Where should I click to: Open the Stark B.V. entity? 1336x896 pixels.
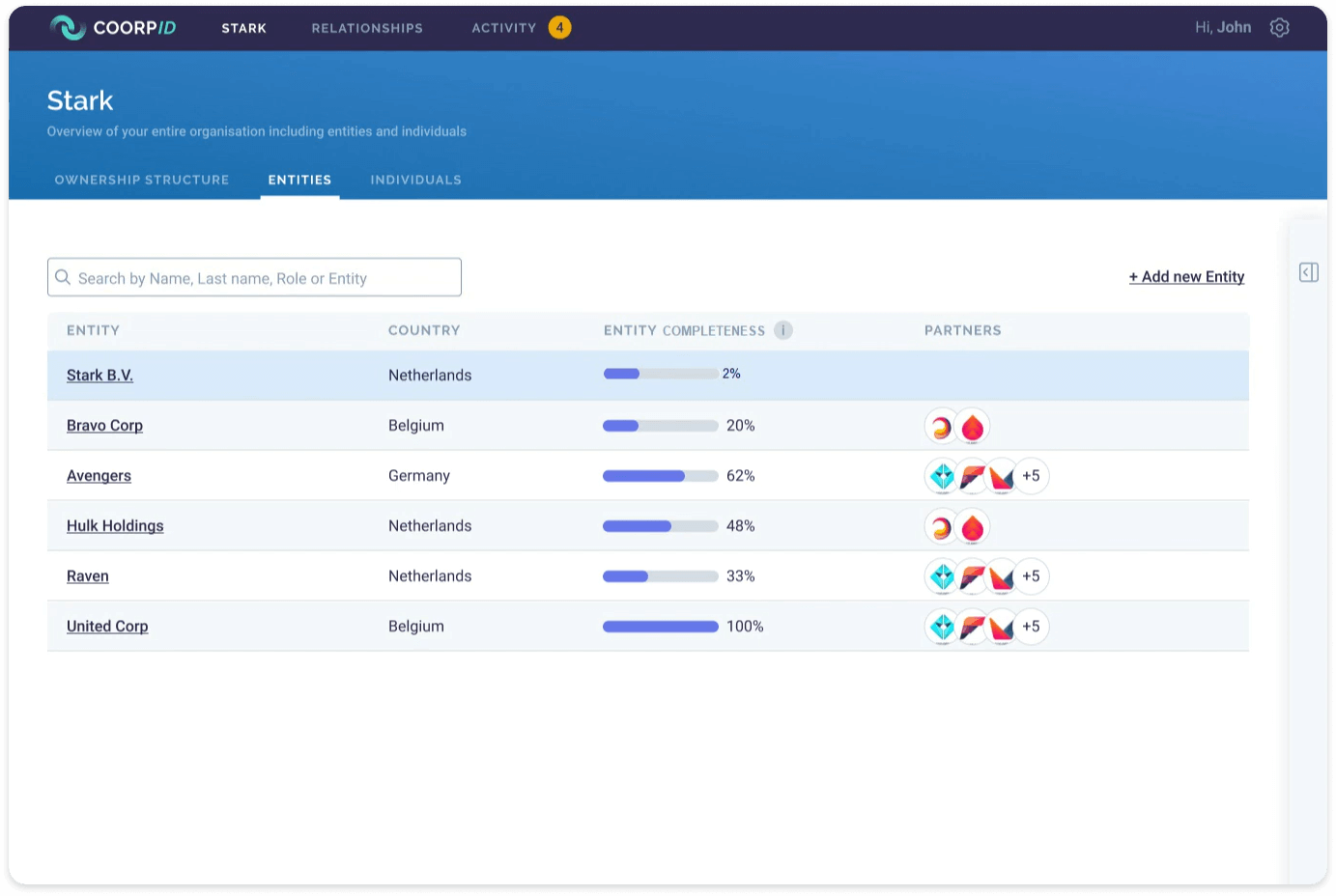coord(99,375)
